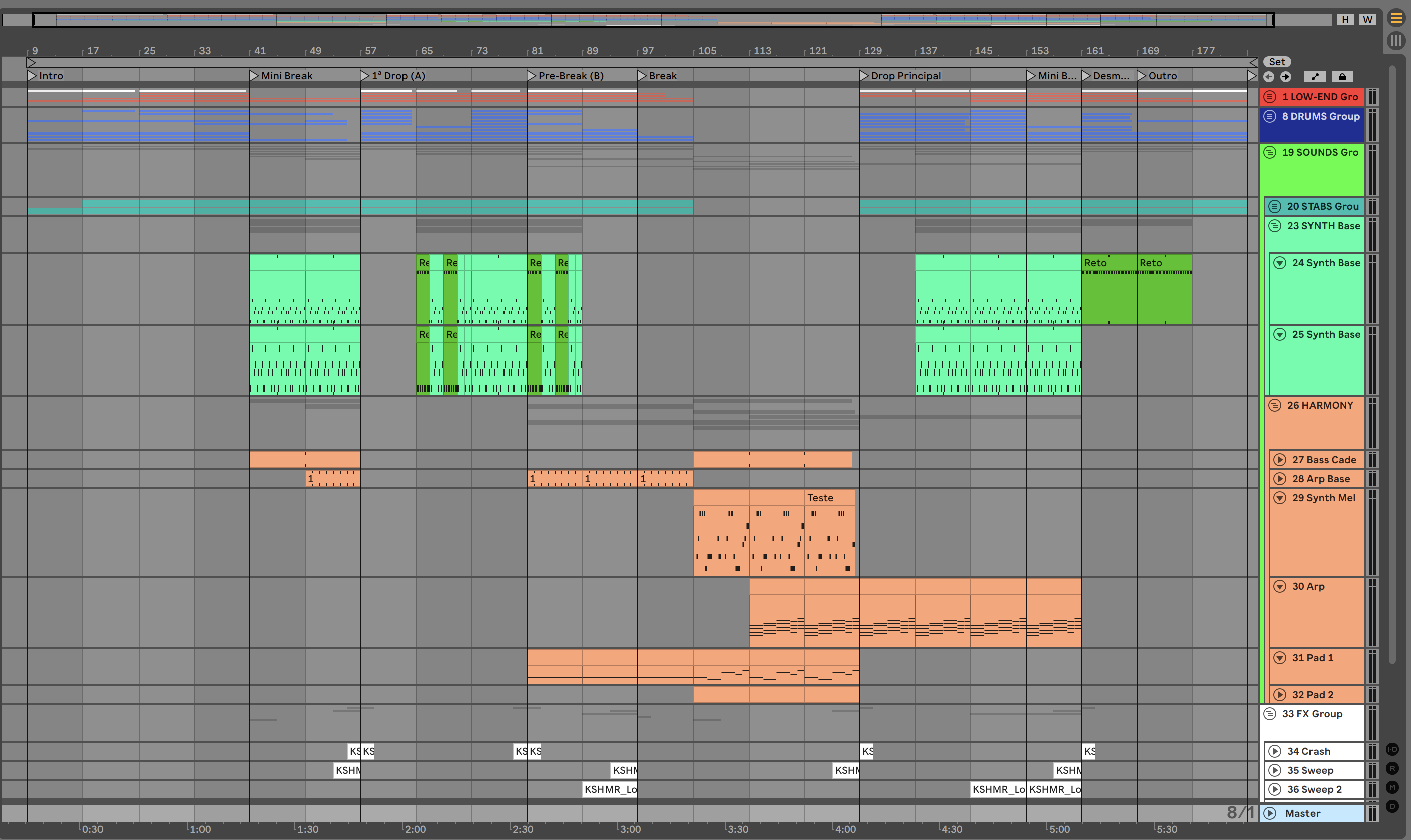Fold the 19 SOUNDS group track
Viewport: 1411px width, 840px height.
click(x=1270, y=152)
